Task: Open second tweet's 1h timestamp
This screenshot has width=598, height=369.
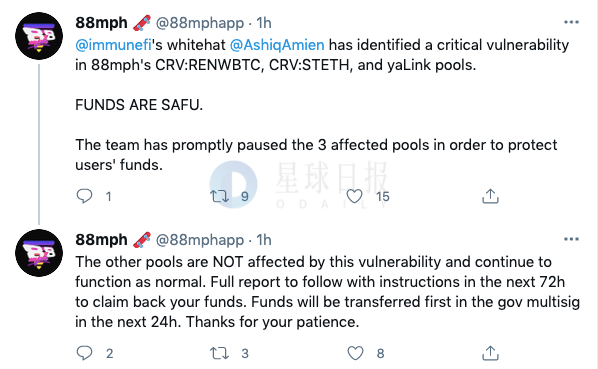Action: (264, 240)
